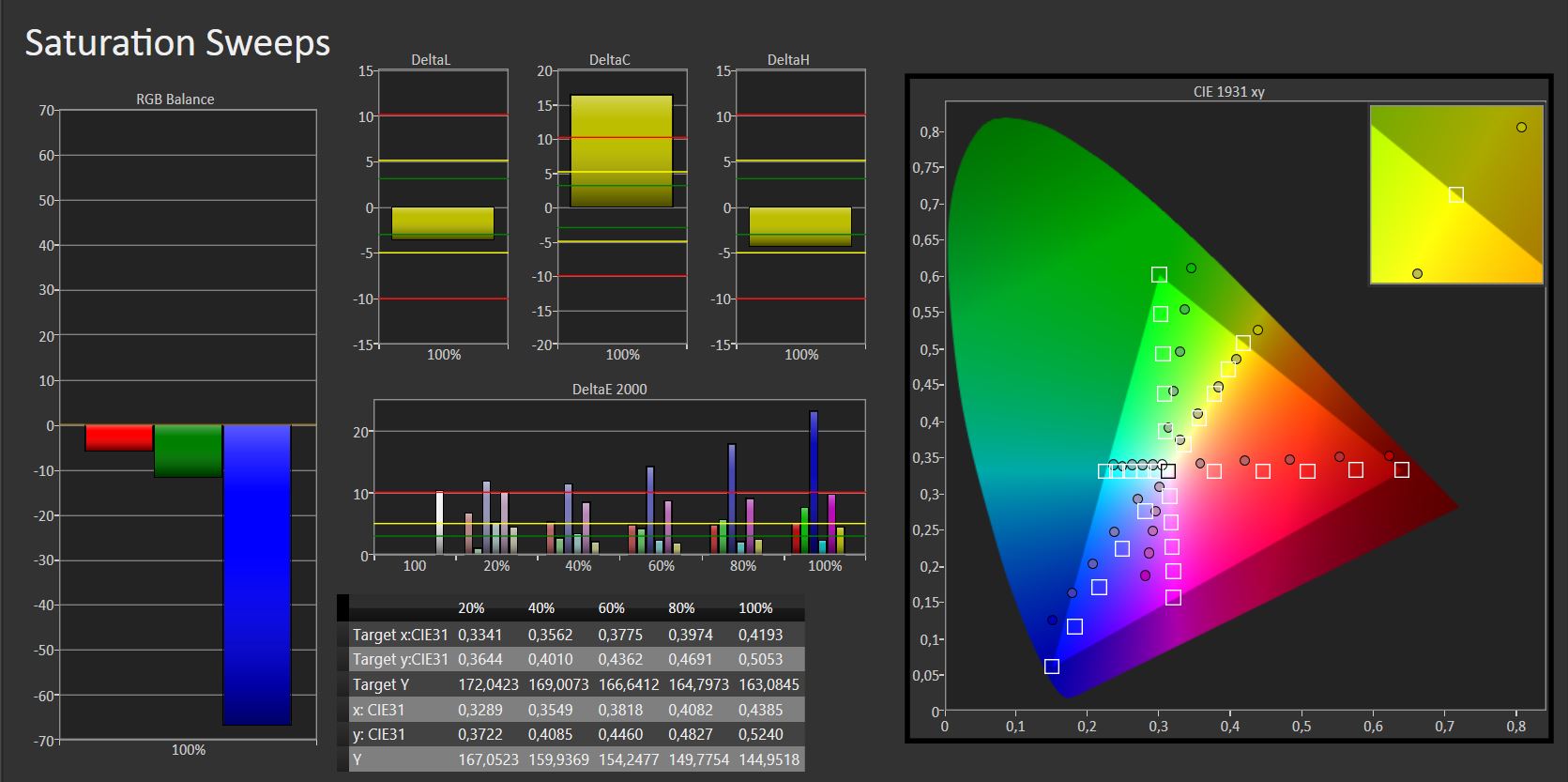
Task: Select the 100% green target square in CIE diagram
Action: point(1159,274)
